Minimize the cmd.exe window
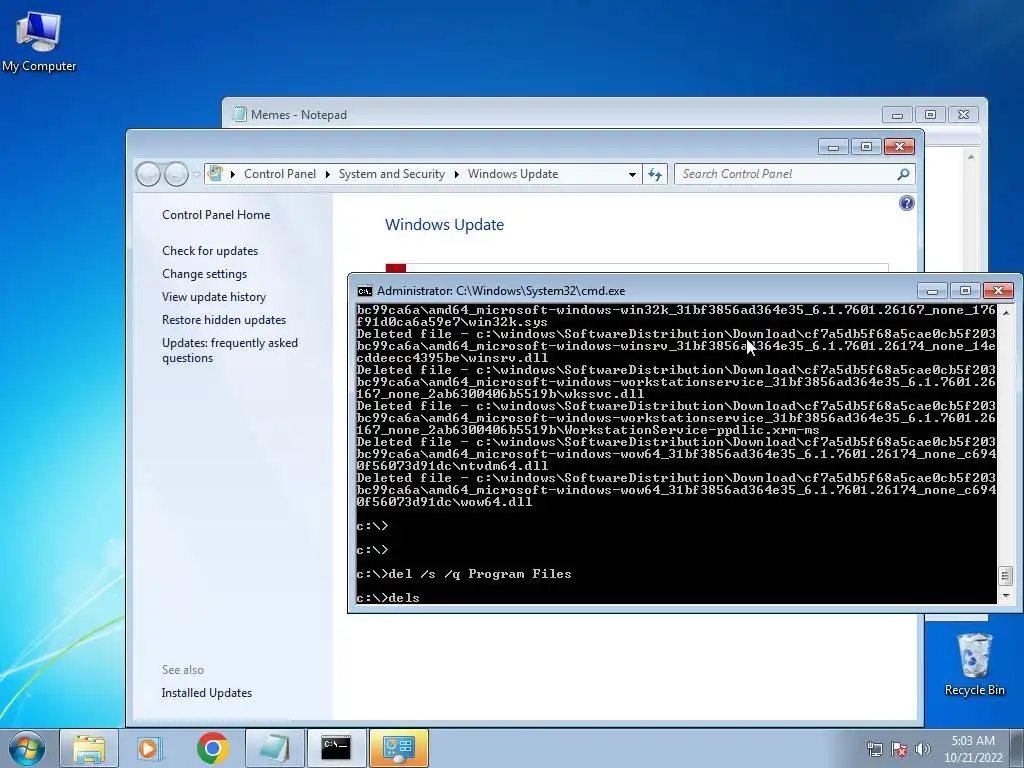This screenshot has height=768, width=1024. pyautogui.click(x=932, y=291)
